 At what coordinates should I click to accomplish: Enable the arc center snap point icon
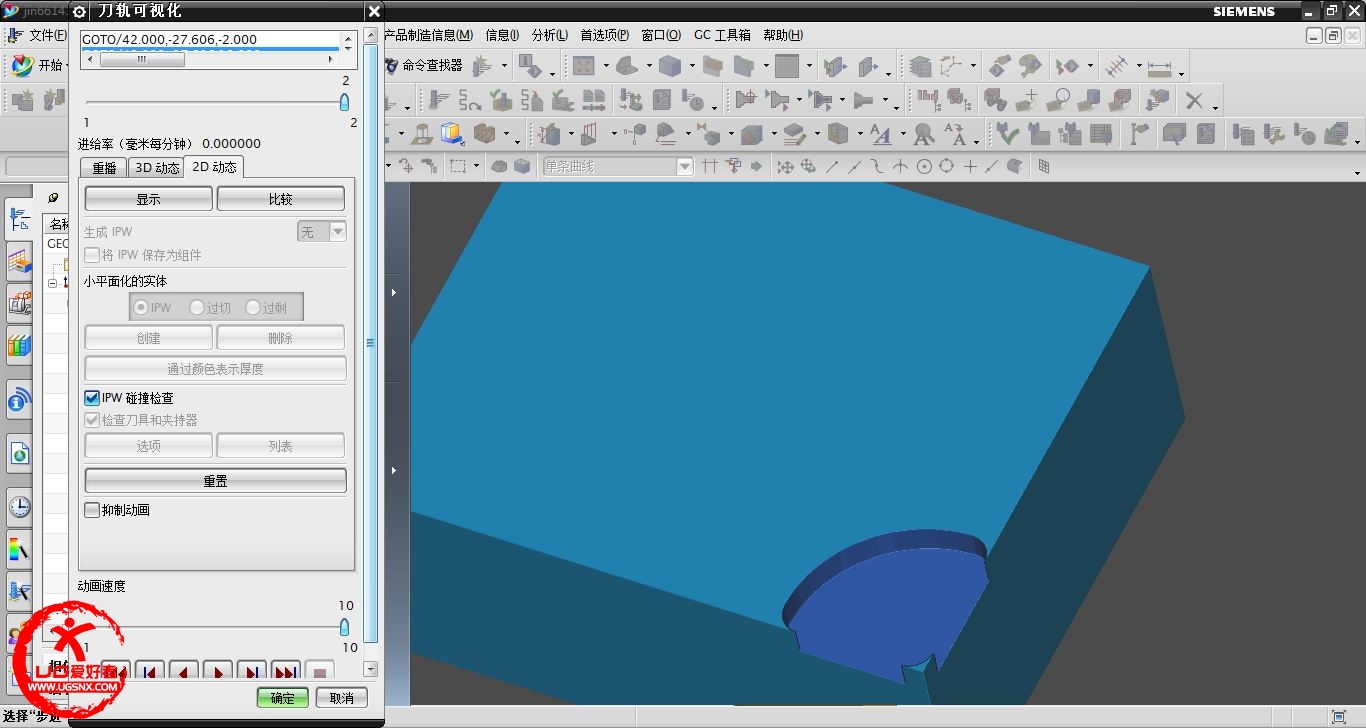(925, 166)
